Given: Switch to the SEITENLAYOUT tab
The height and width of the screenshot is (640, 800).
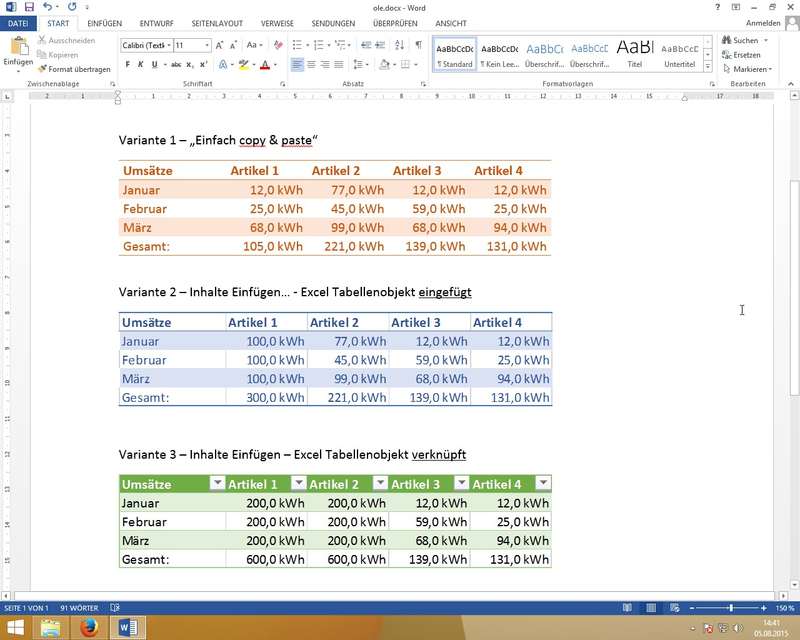Looking at the screenshot, I should click(x=217, y=23).
